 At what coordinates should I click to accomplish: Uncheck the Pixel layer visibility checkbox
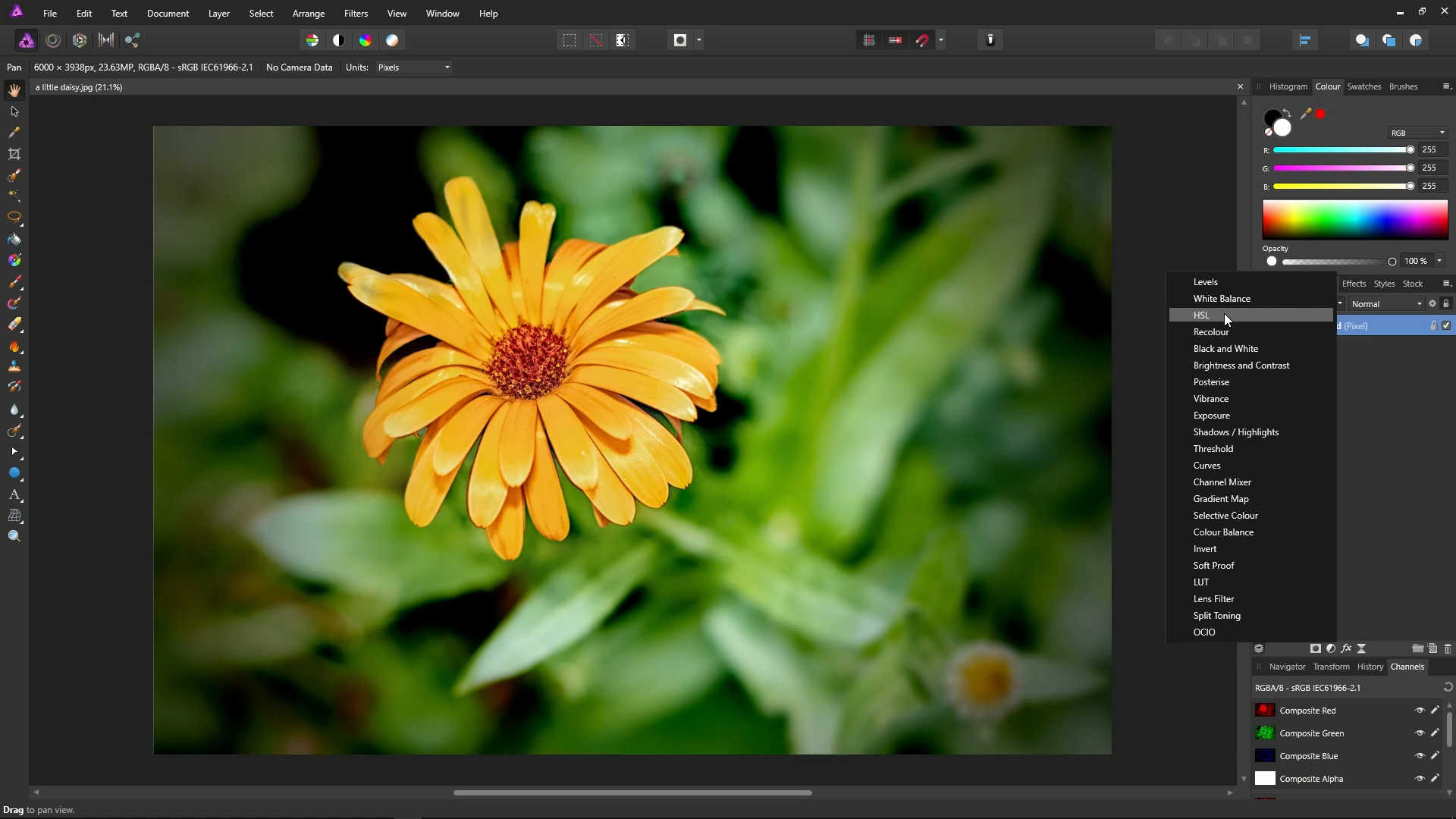click(x=1446, y=325)
